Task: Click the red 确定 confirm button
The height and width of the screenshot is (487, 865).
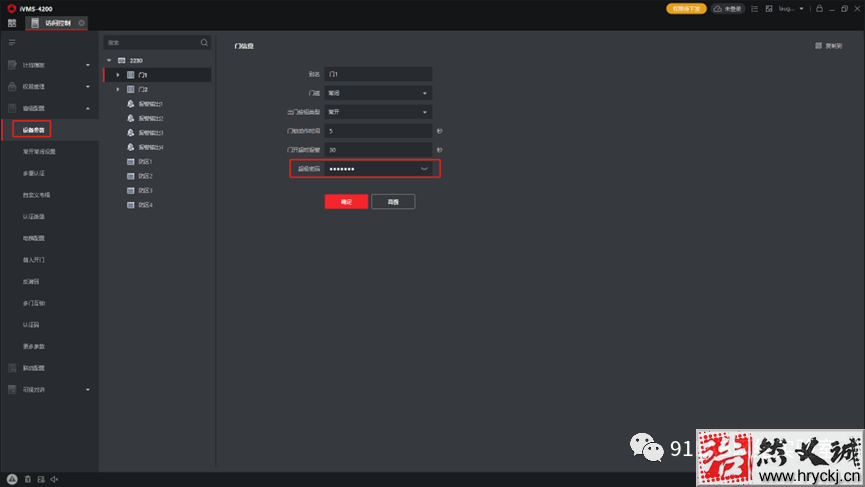Action: coord(346,202)
